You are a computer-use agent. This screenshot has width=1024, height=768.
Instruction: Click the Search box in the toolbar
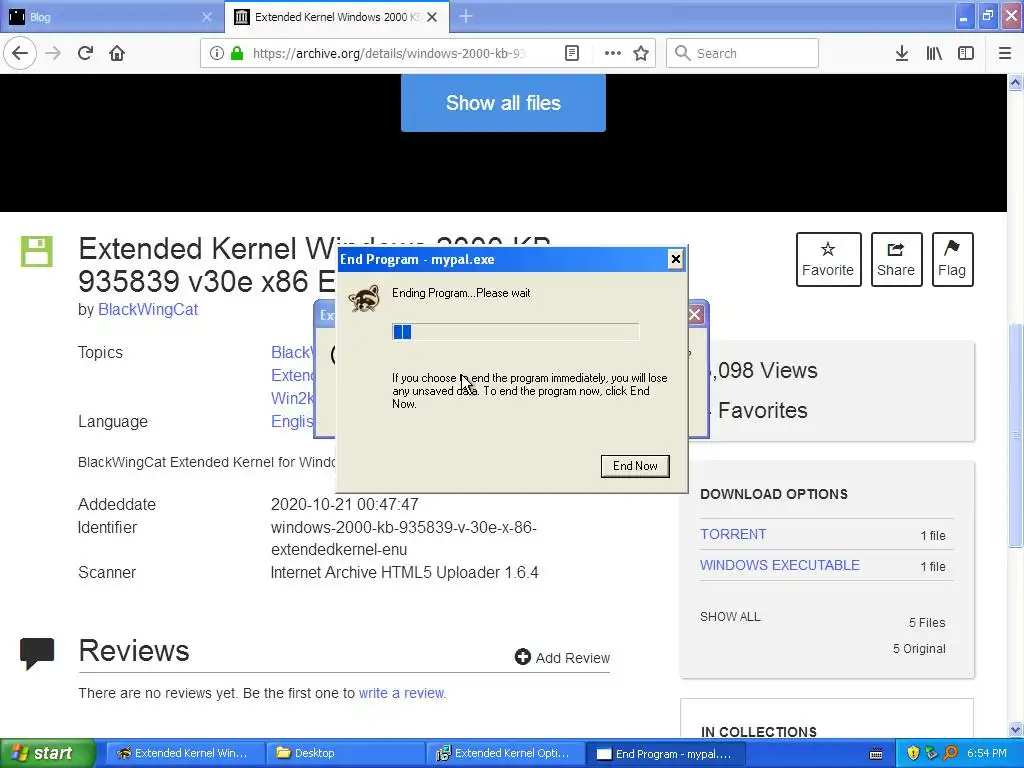(742, 53)
